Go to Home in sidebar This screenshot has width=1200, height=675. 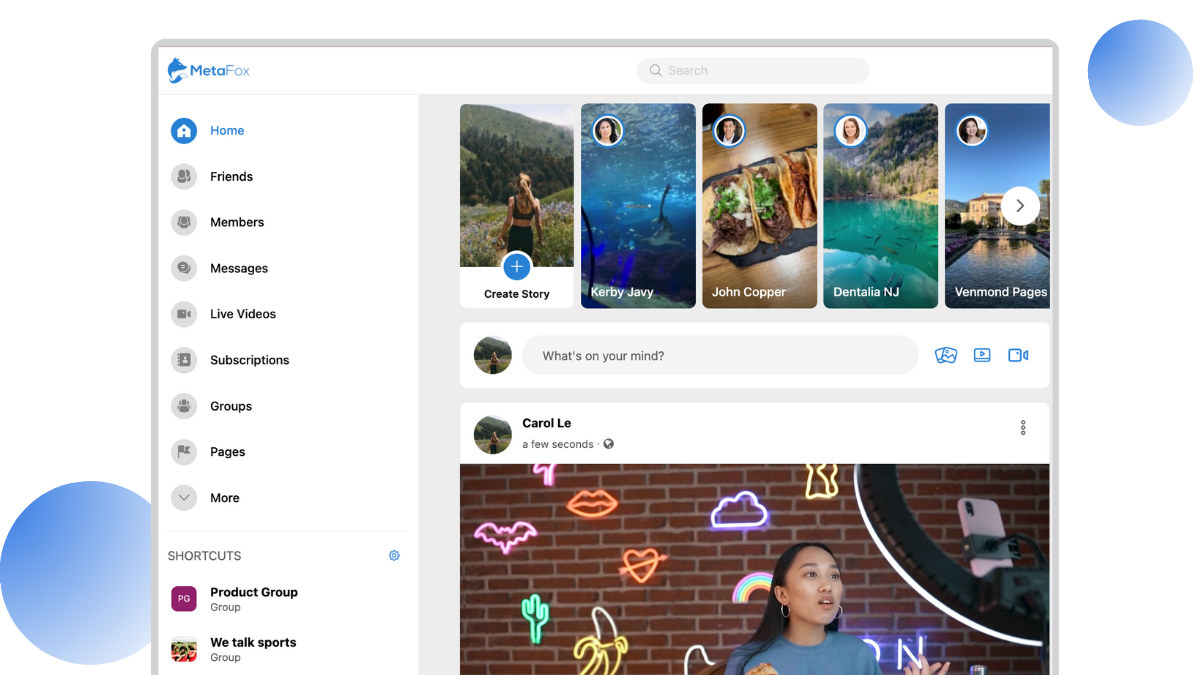coord(226,131)
